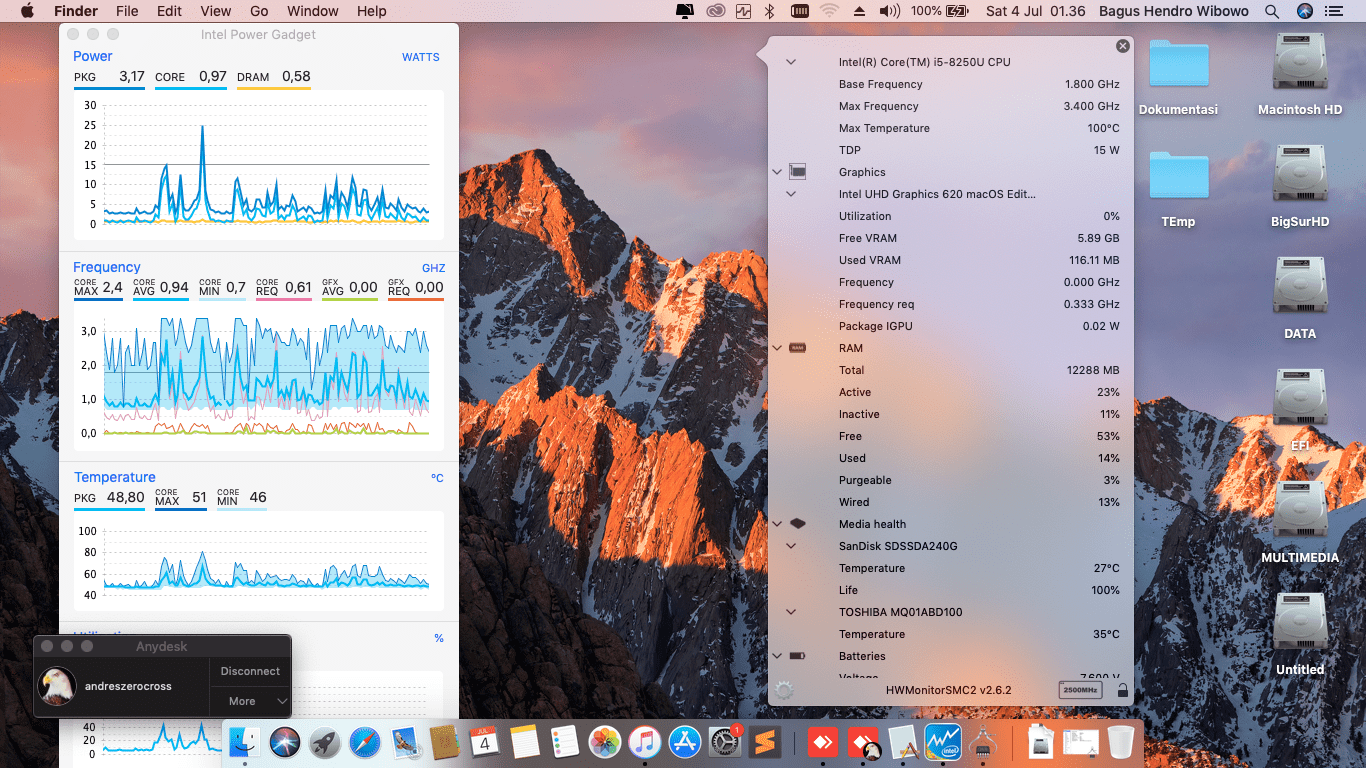Open the Go menu
1366x768 pixels.
click(259, 11)
